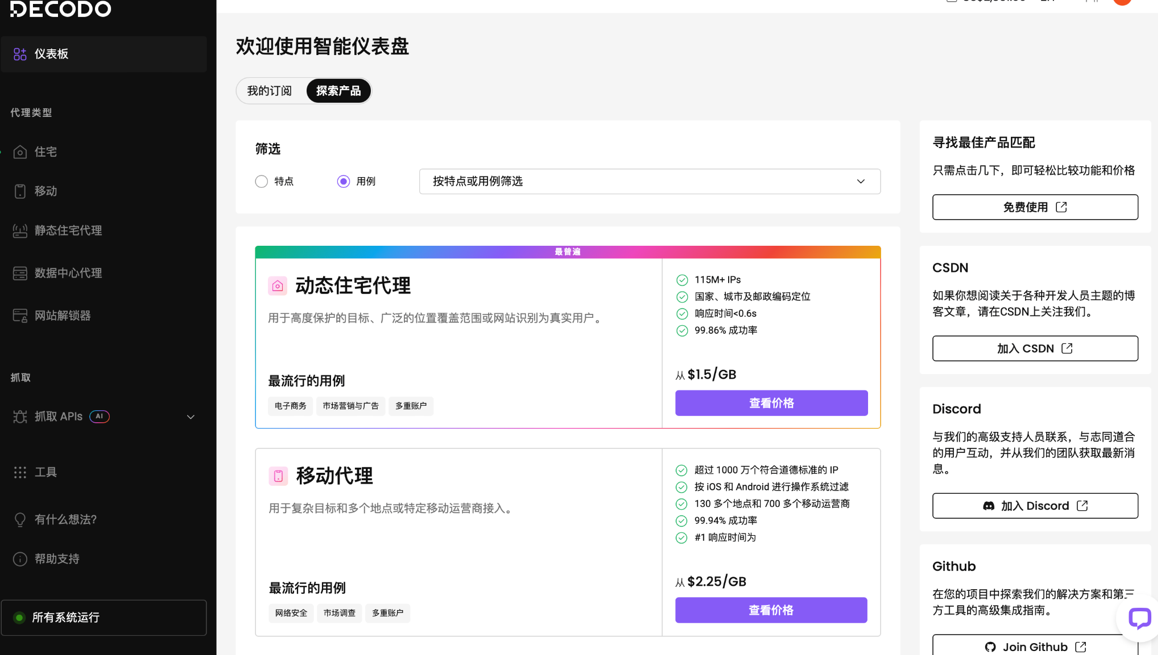Open 静态住宅代理 via its sidebar icon
Image resolution: width=1158 pixels, height=663 pixels.
tap(20, 231)
